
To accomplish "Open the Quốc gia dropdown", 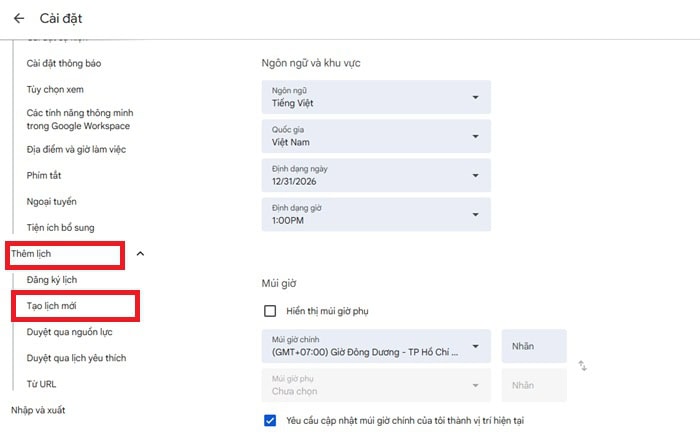I will point(376,136).
